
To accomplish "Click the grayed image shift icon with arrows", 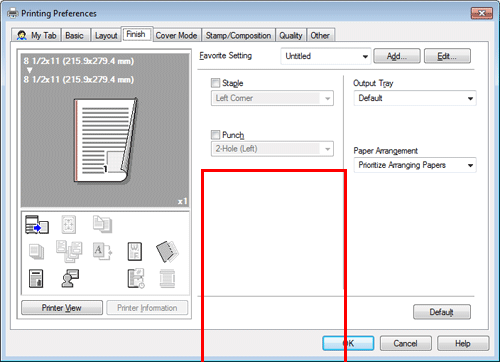I will click(69, 224).
